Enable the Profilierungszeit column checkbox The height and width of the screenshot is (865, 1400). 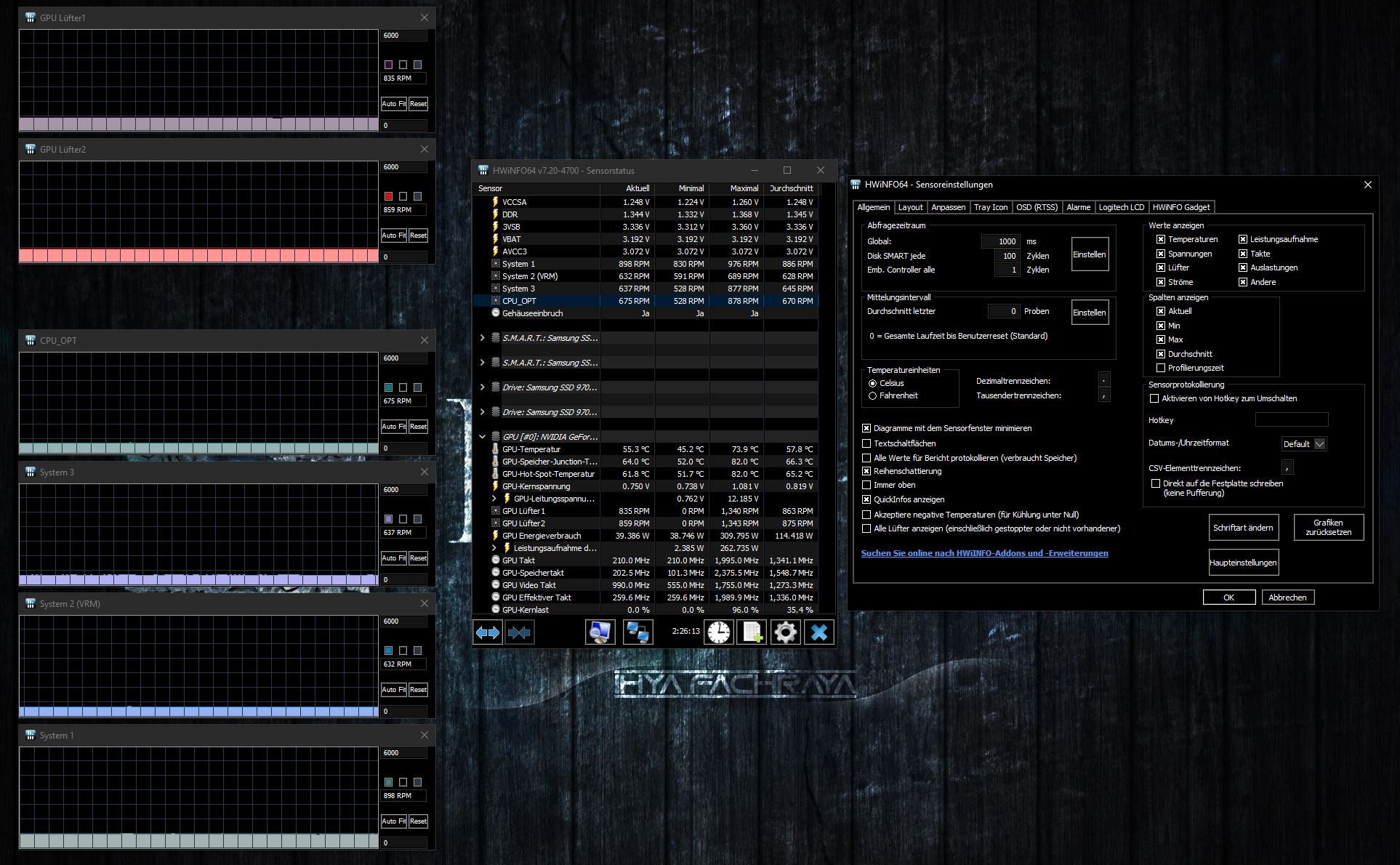[1160, 368]
